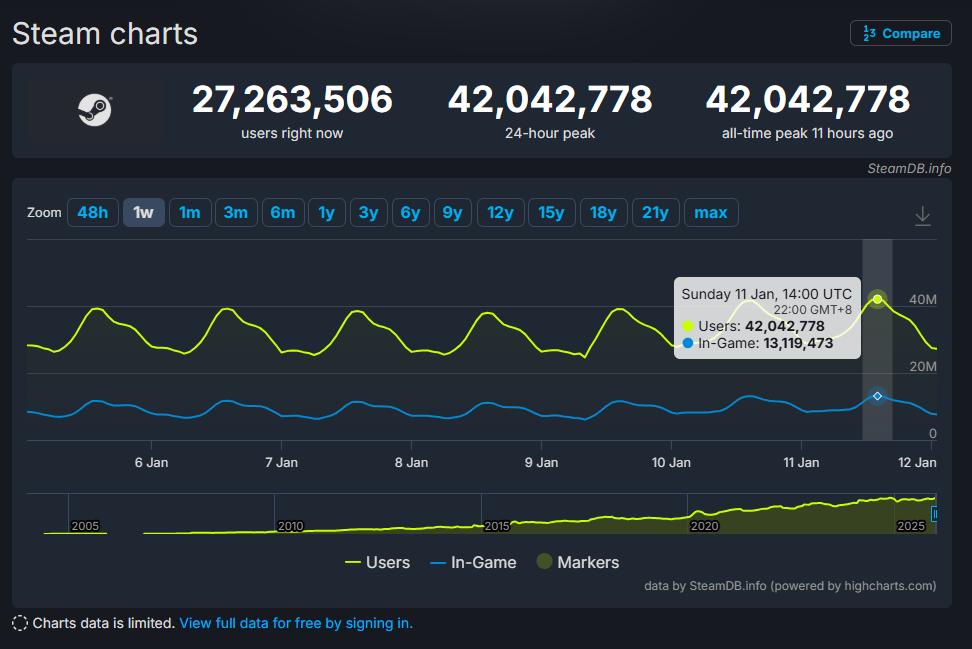Viewport: 972px width, 649px height.
Task: Zoom chart to 1y
Action: tap(326, 212)
